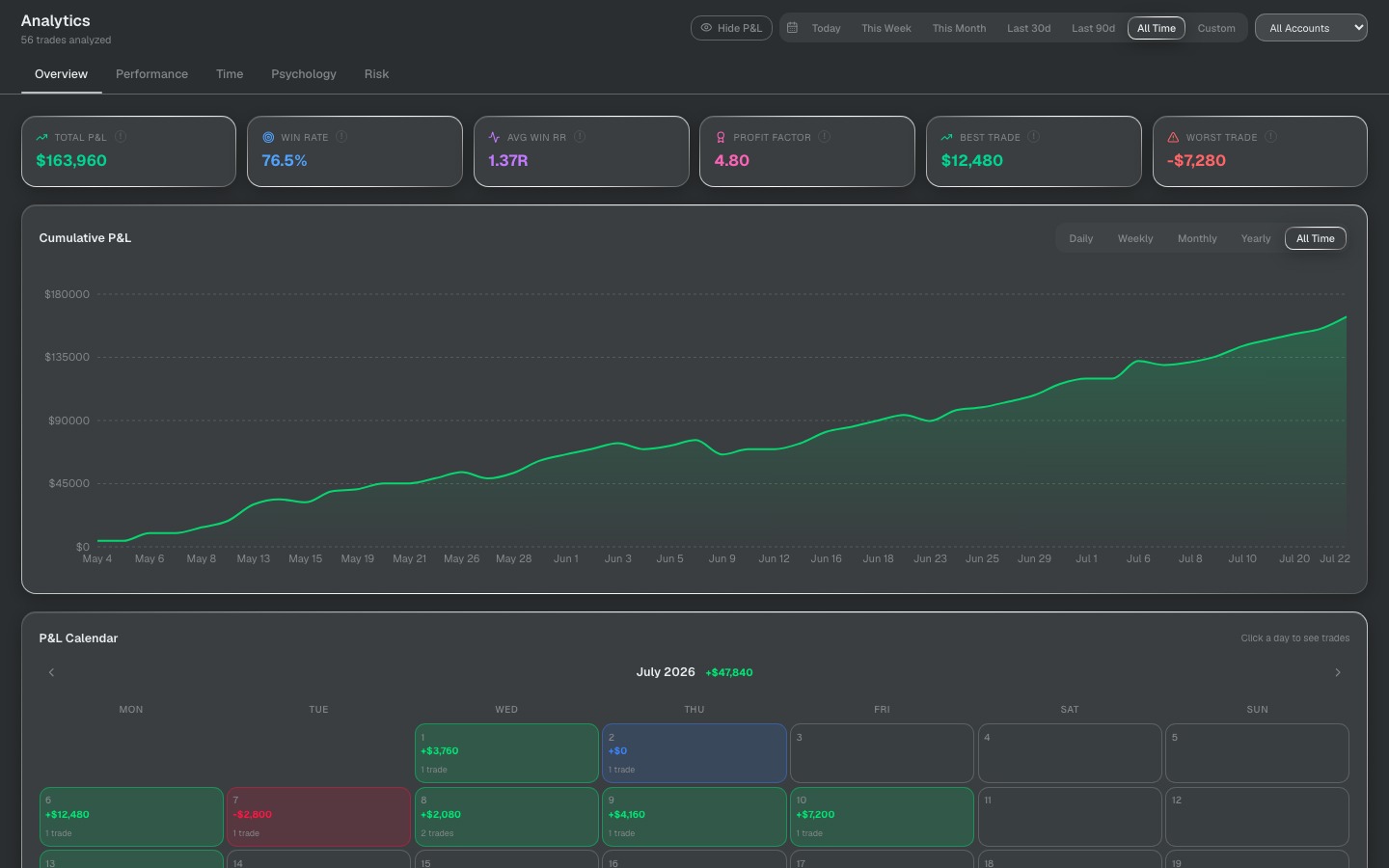
Task: Switch to the Performance tab
Action: tap(151, 74)
